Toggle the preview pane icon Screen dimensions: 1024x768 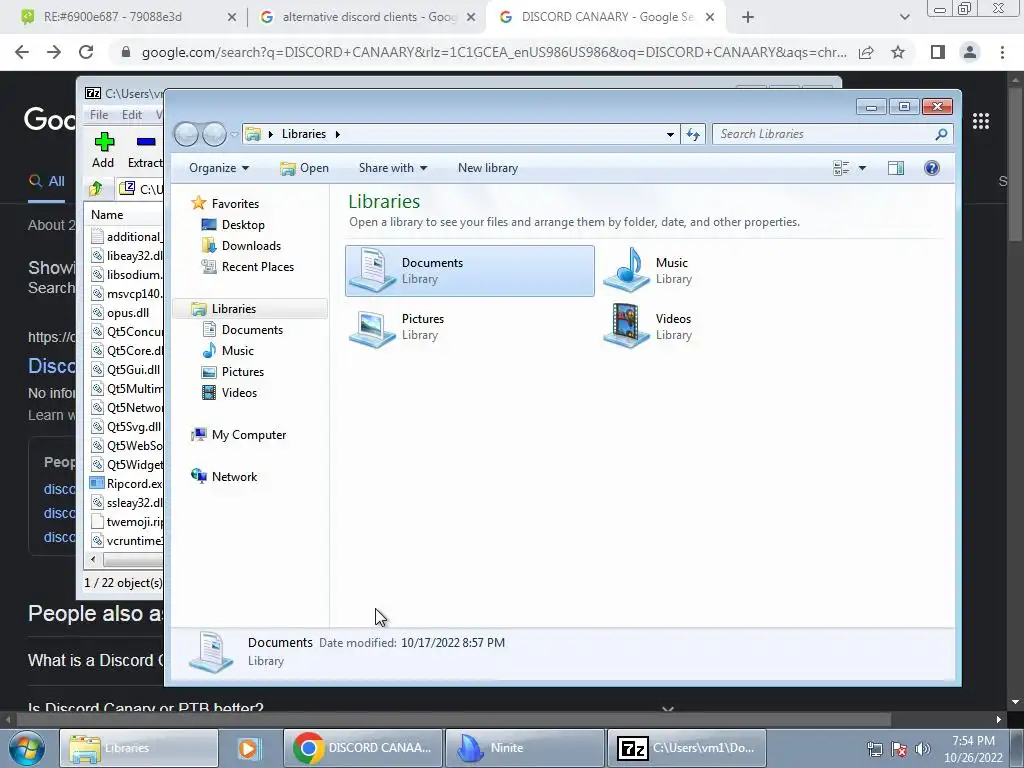(x=896, y=168)
